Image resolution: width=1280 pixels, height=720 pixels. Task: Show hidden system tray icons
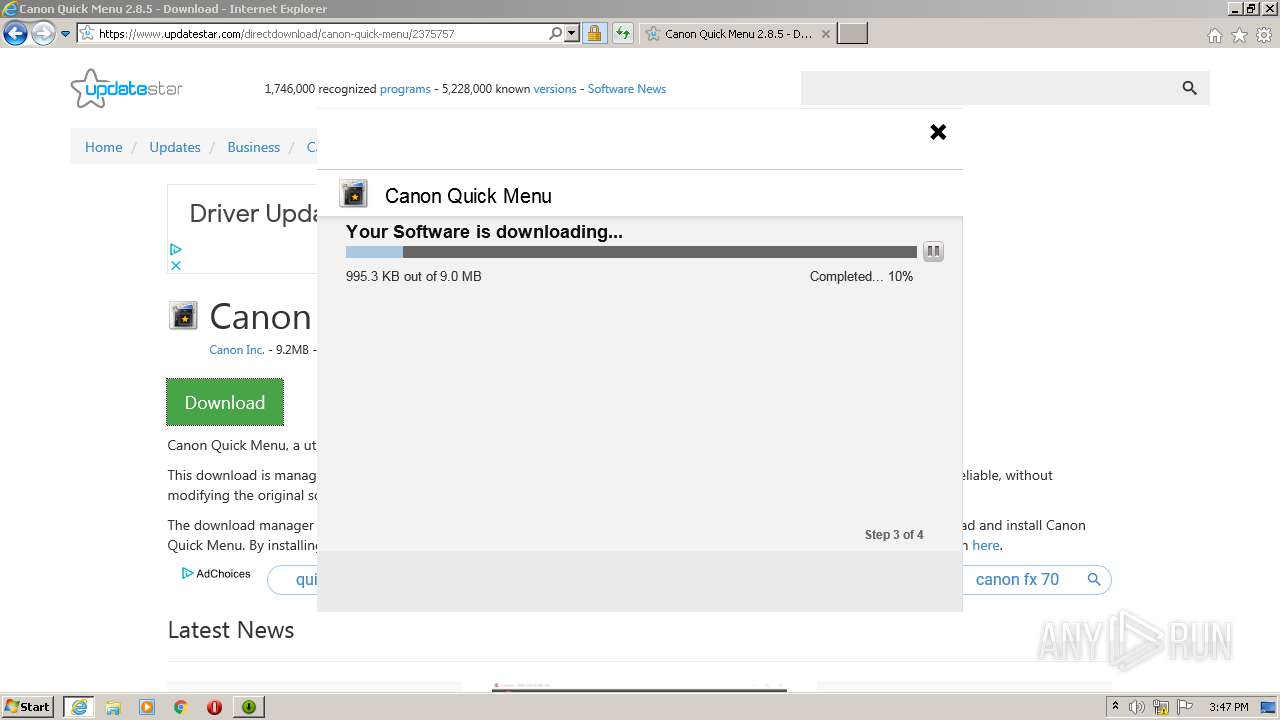(1115, 707)
